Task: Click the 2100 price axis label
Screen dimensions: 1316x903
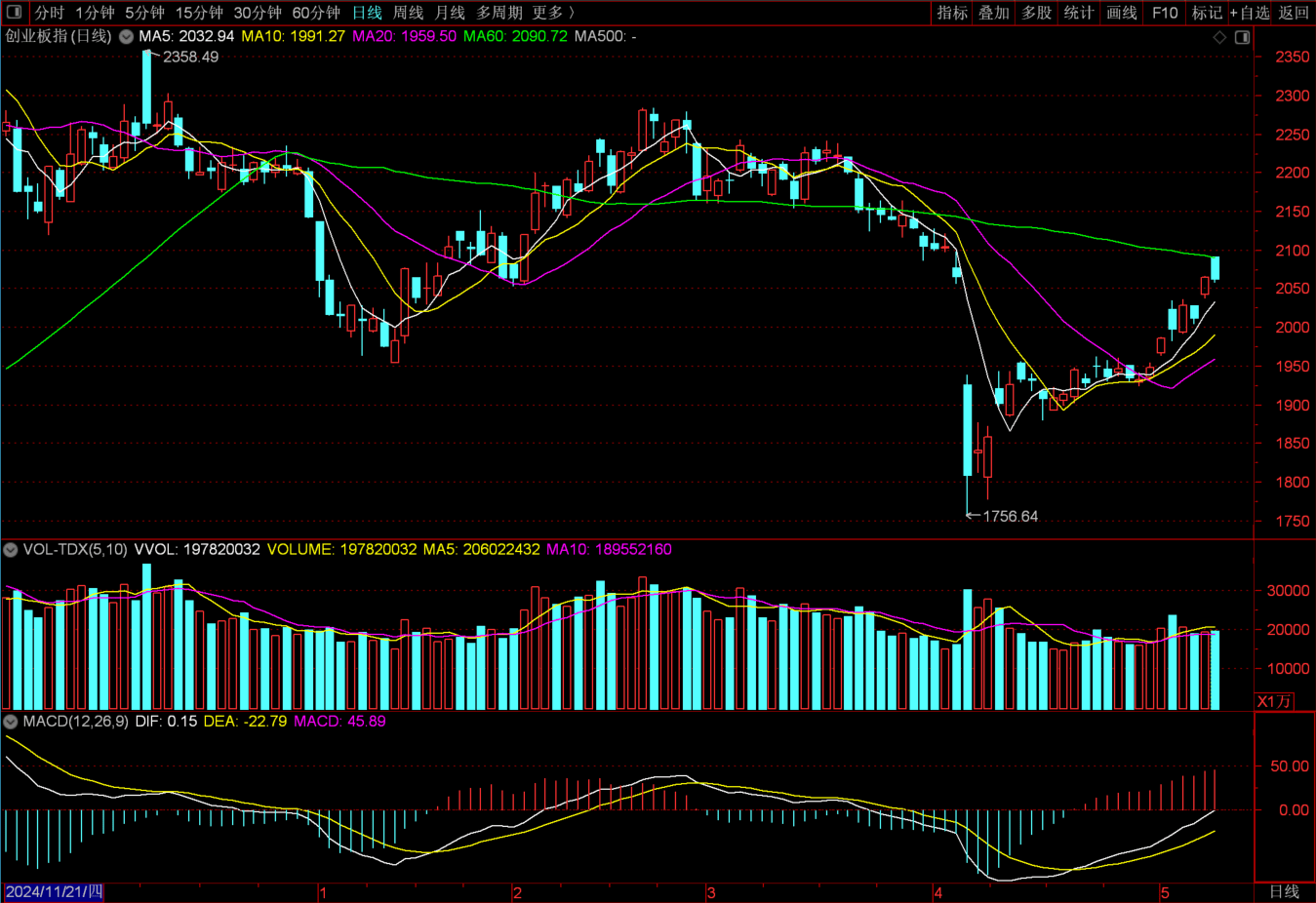Action: (1293, 251)
